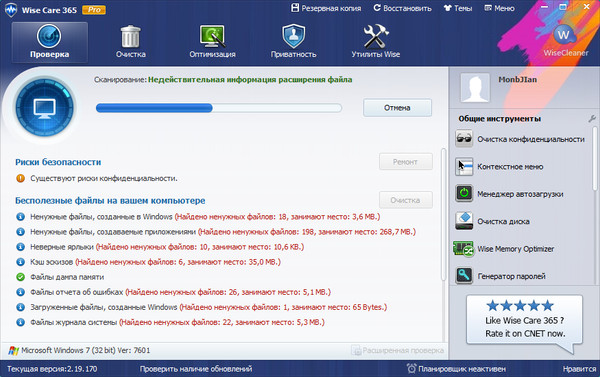
Task: Click the results list vertical scrollbar
Action: point(444,214)
